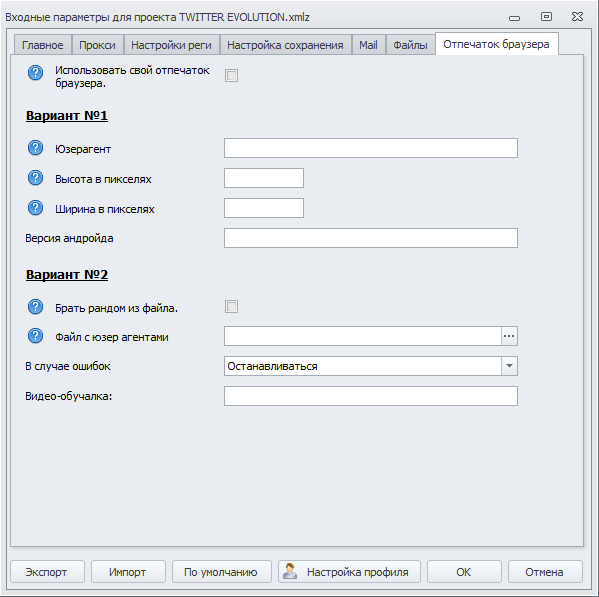599x597 pixels.
Task: Select the Останавливаться combo box
Action: tap(371, 366)
